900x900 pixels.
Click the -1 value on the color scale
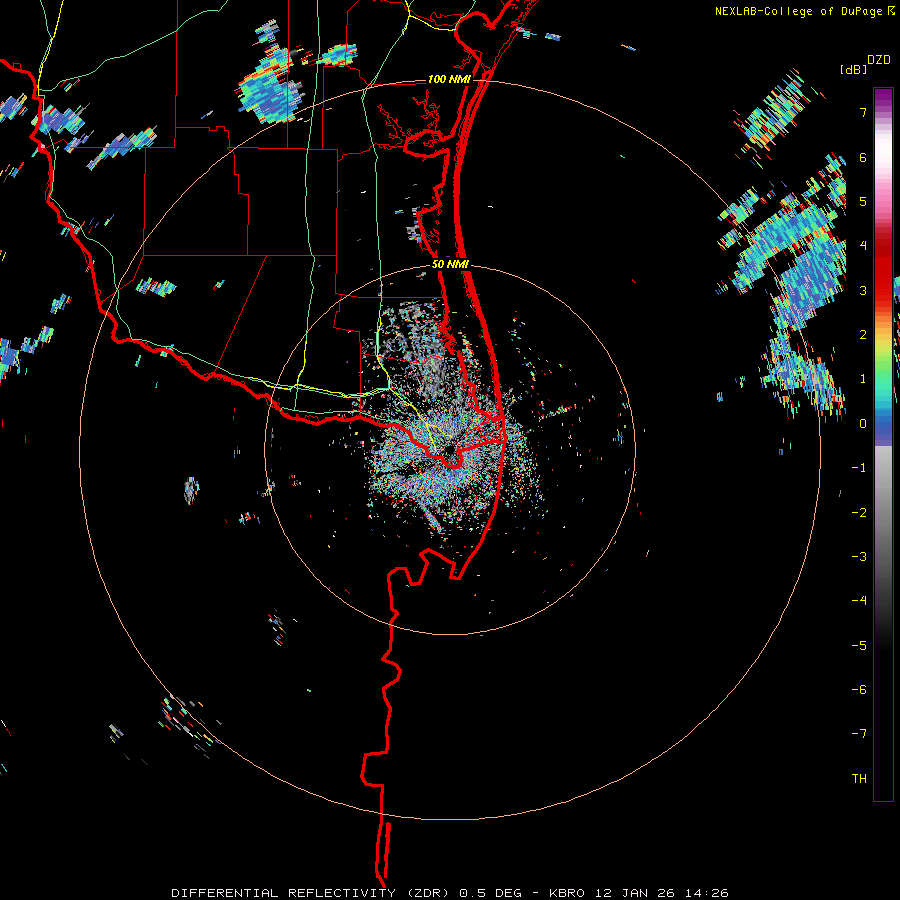coord(859,468)
